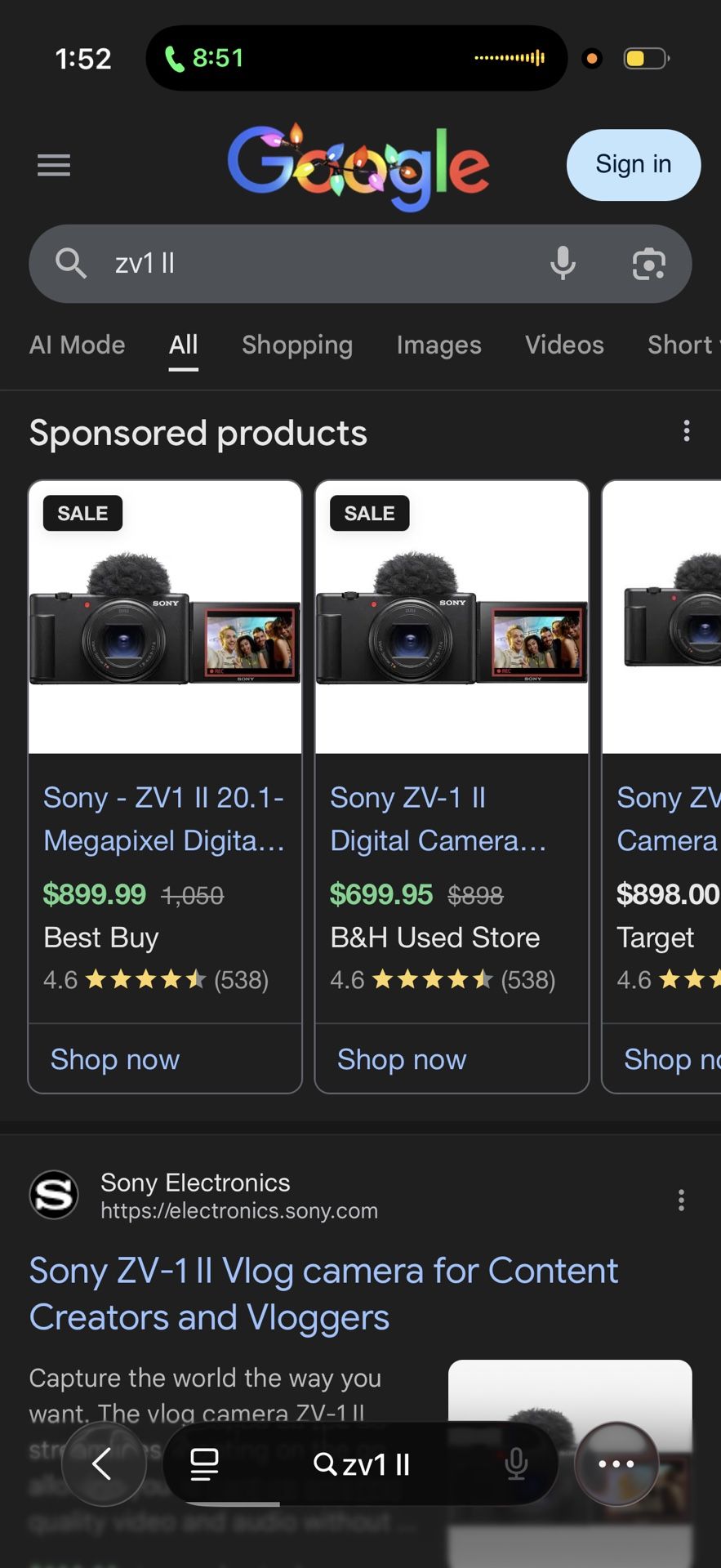Tap microphone in bottom address bar
This screenshot has height=1568, width=721.
[516, 1464]
